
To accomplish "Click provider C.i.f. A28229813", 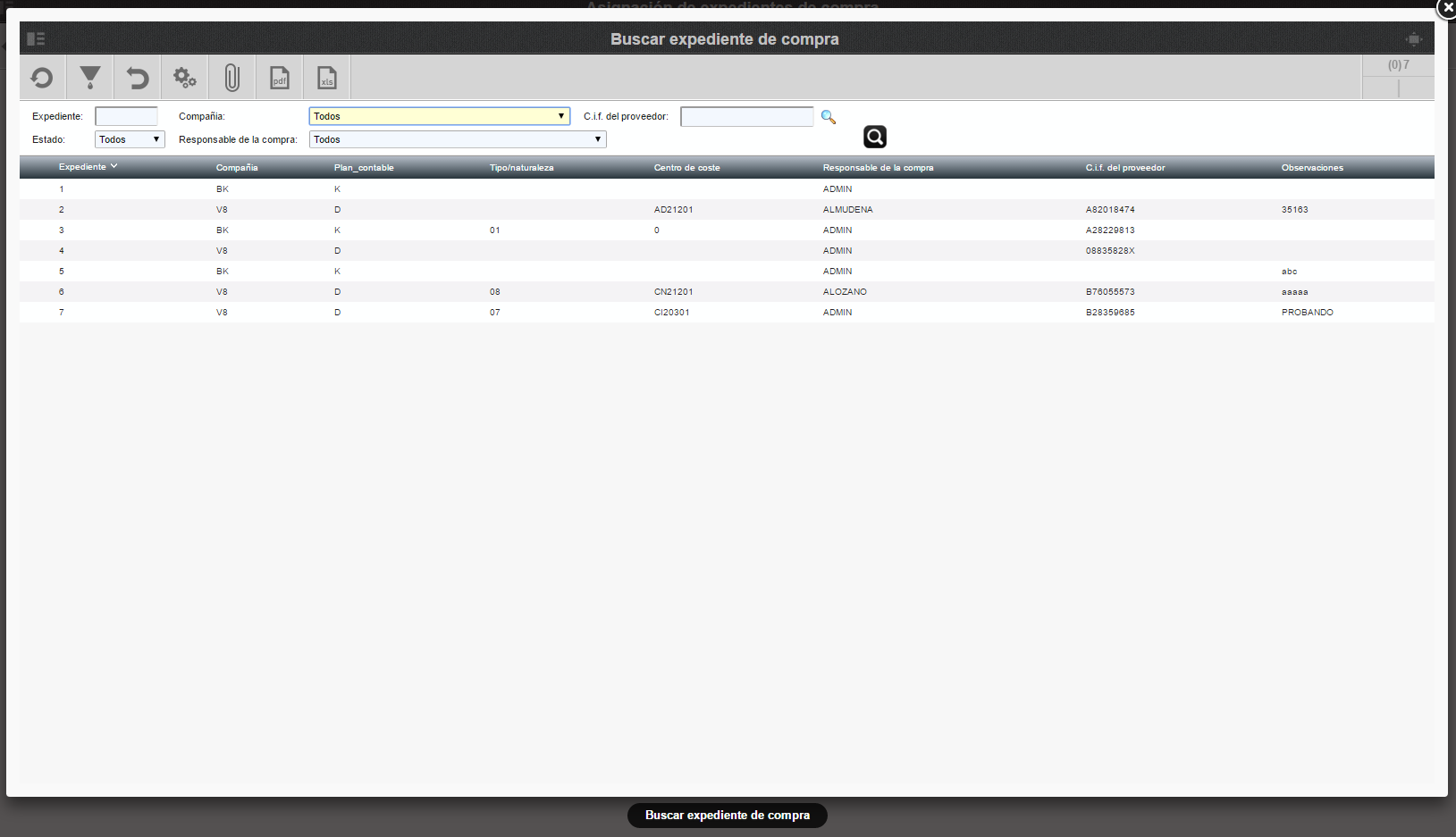I will (1110, 230).
